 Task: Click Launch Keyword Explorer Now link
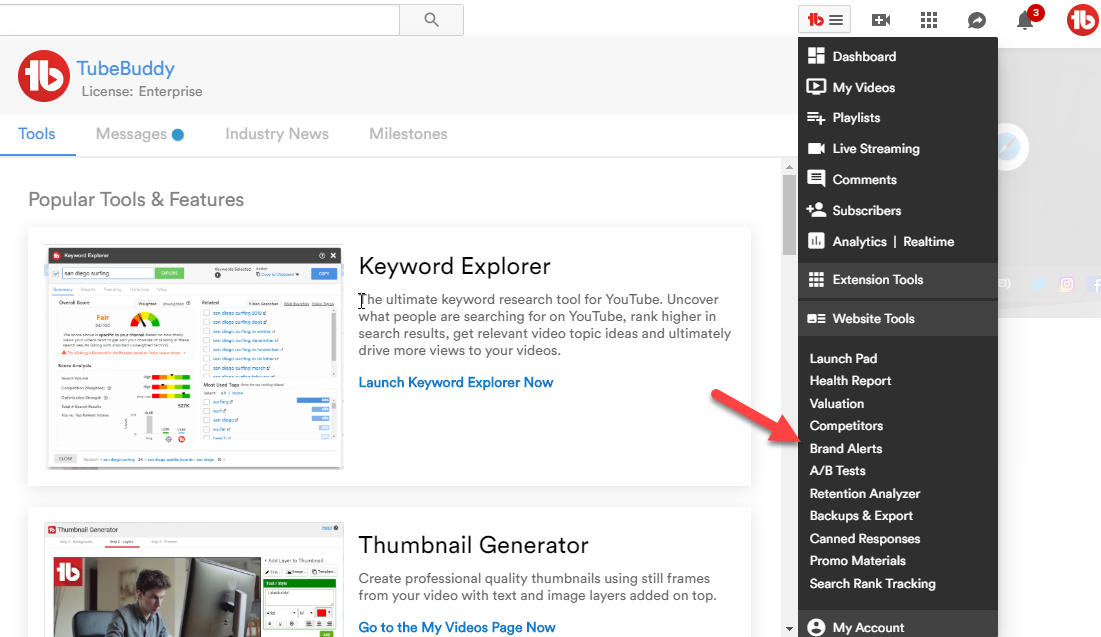tap(456, 383)
